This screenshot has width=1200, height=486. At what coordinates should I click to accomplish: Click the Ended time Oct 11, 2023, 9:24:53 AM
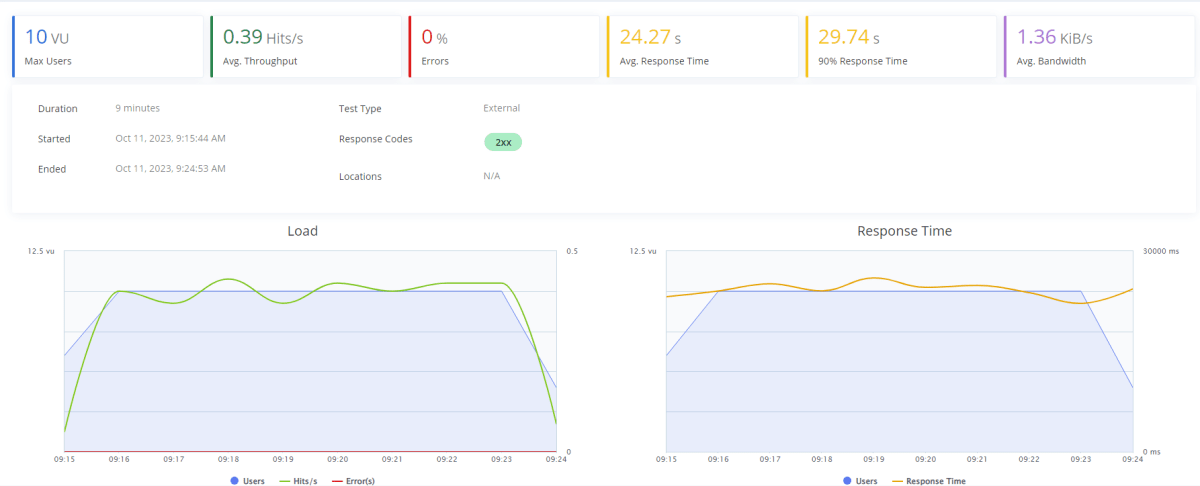171,168
